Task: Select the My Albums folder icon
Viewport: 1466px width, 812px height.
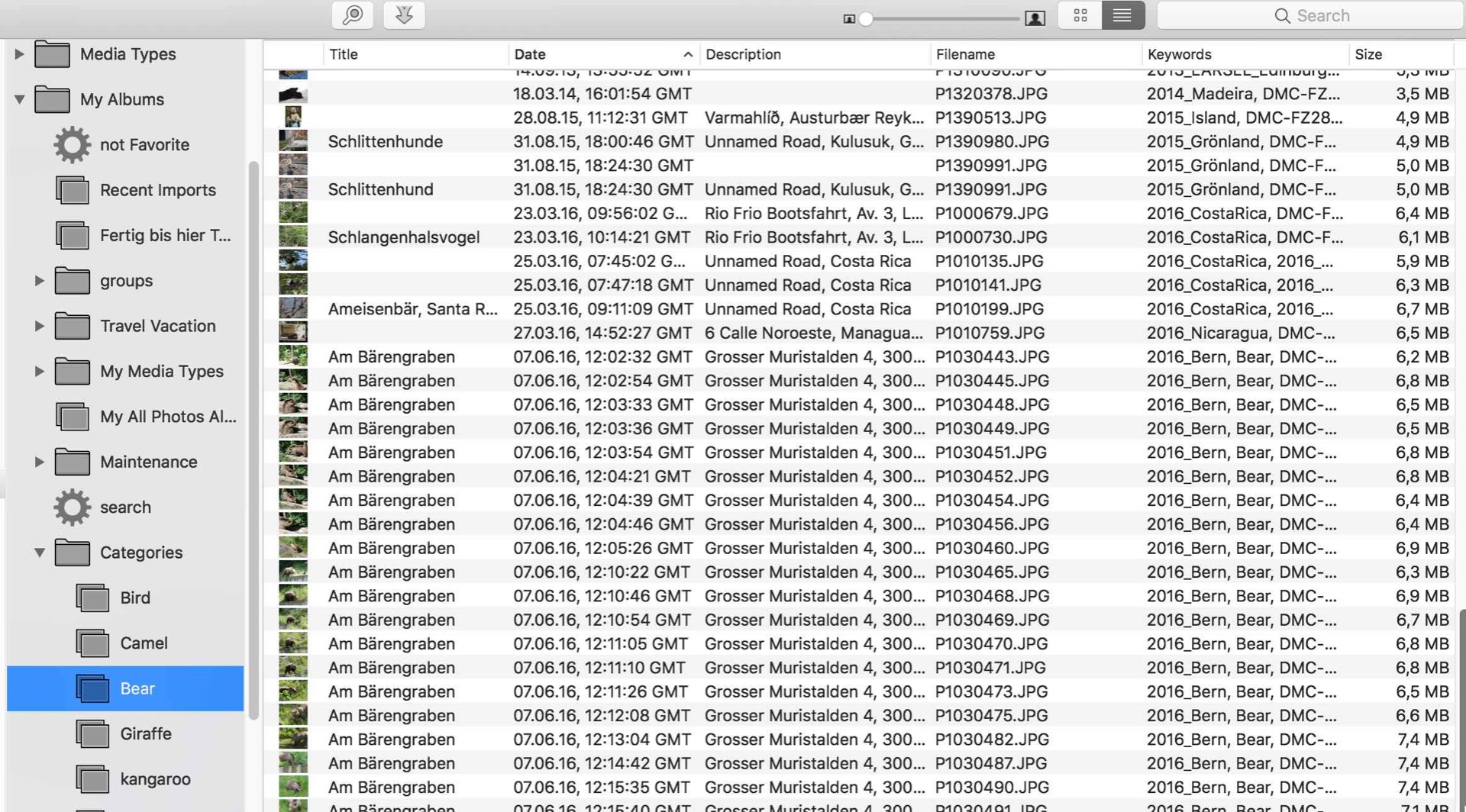Action: (x=52, y=99)
